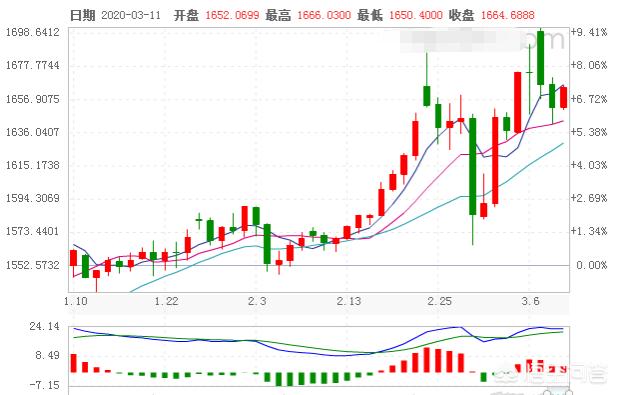Click the 1594.3069 price axis label
Screen dimensions: 619x395
coord(32,198)
